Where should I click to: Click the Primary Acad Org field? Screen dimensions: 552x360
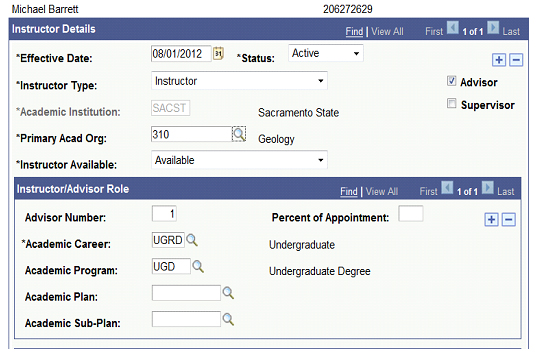point(192,134)
